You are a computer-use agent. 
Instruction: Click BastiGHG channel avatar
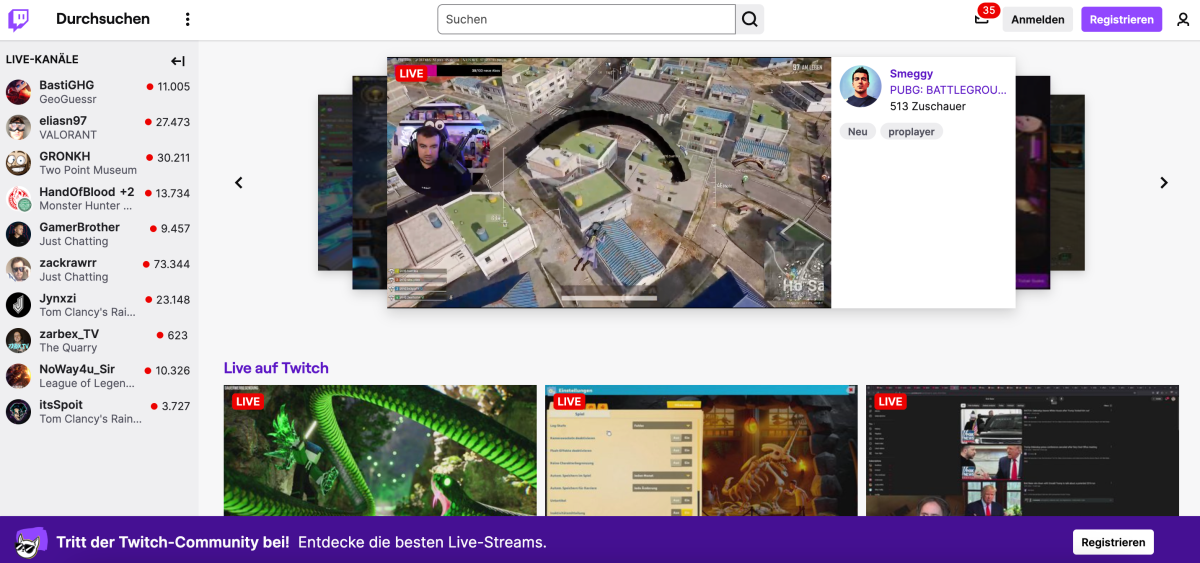point(18,92)
